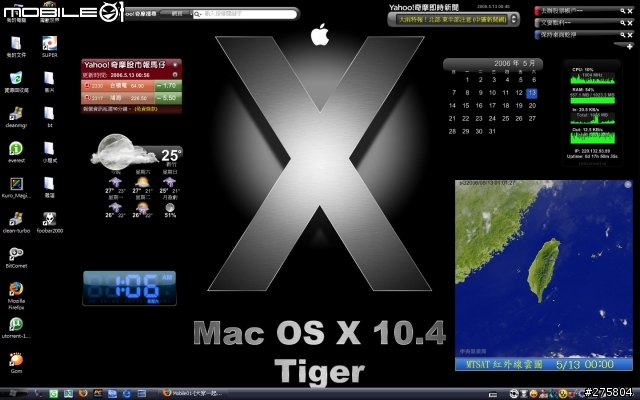
Task: Open the bt folder on the desktop
Action: click(49, 117)
